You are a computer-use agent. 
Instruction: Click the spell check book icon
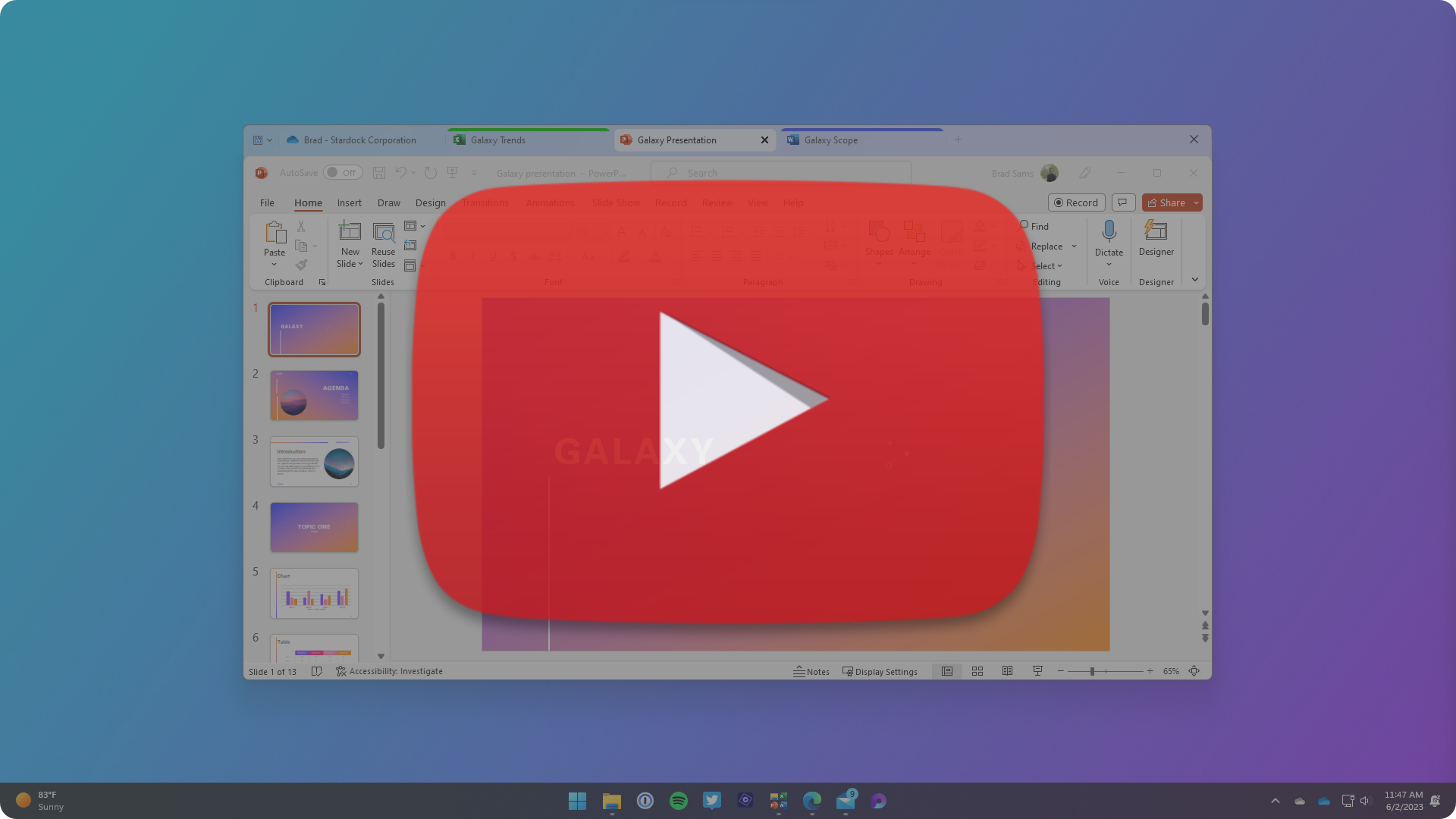317,671
